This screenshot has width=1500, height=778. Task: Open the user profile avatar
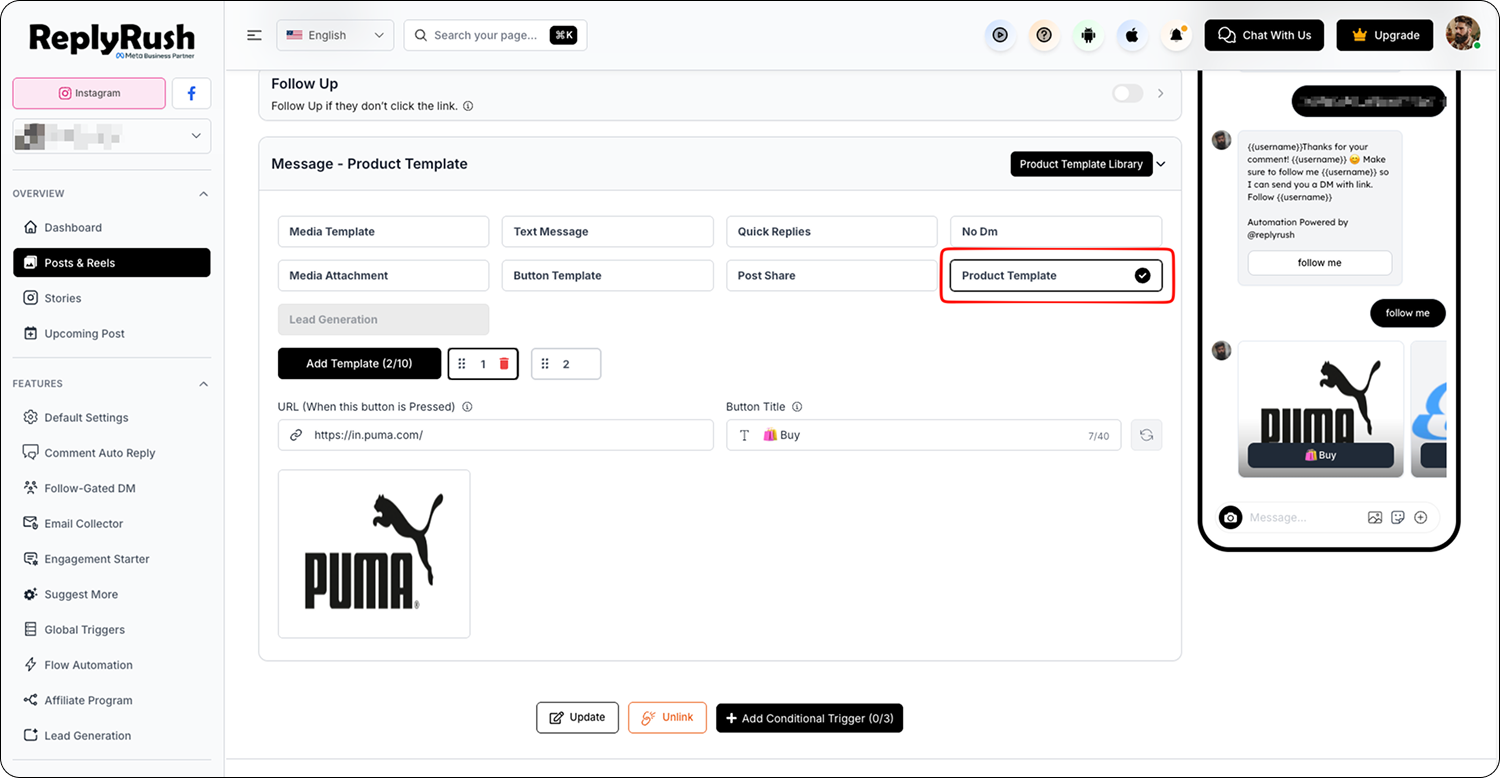click(x=1463, y=34)
